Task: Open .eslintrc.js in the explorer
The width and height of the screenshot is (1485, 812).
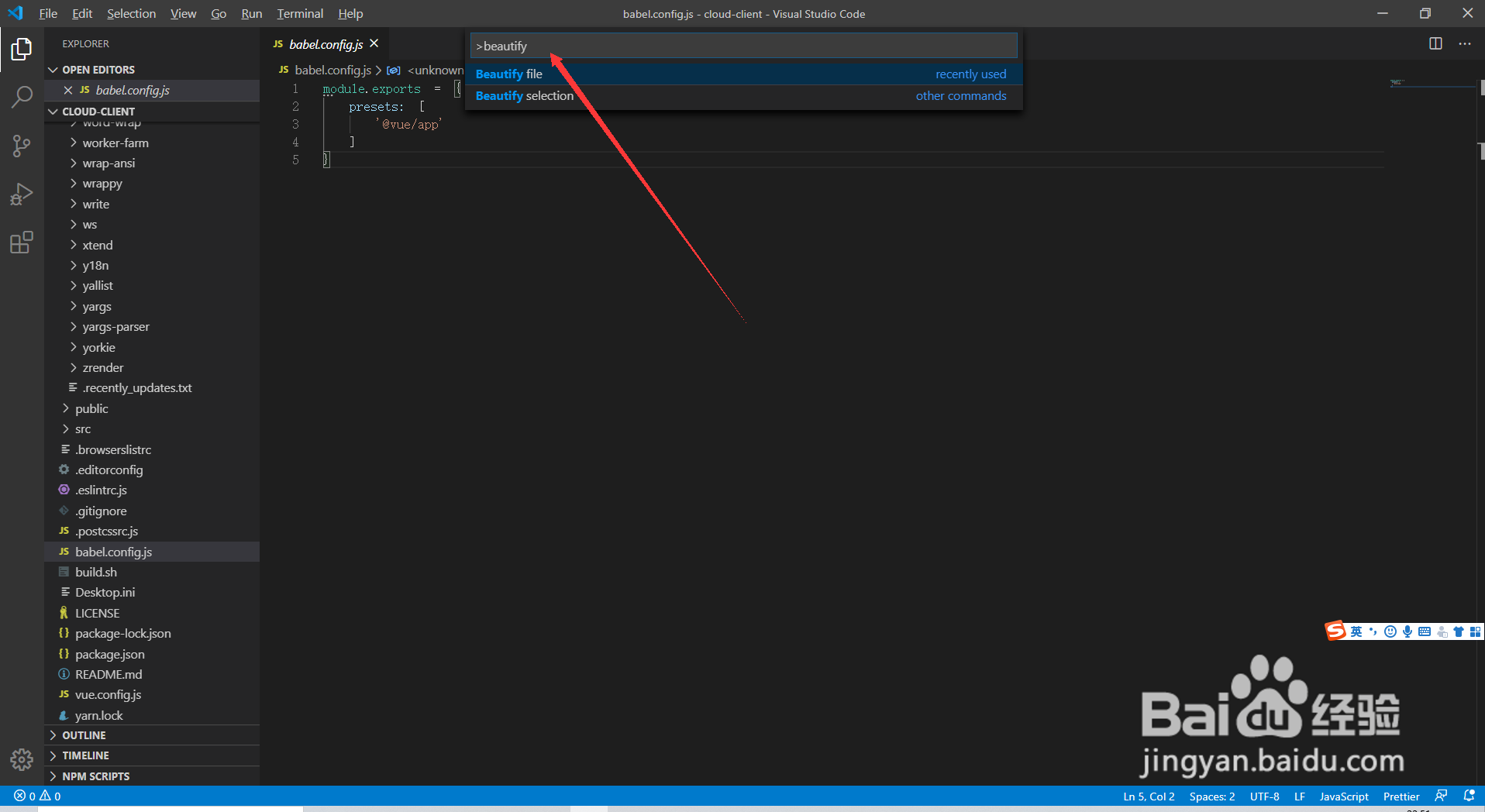Action: (152, 490)
